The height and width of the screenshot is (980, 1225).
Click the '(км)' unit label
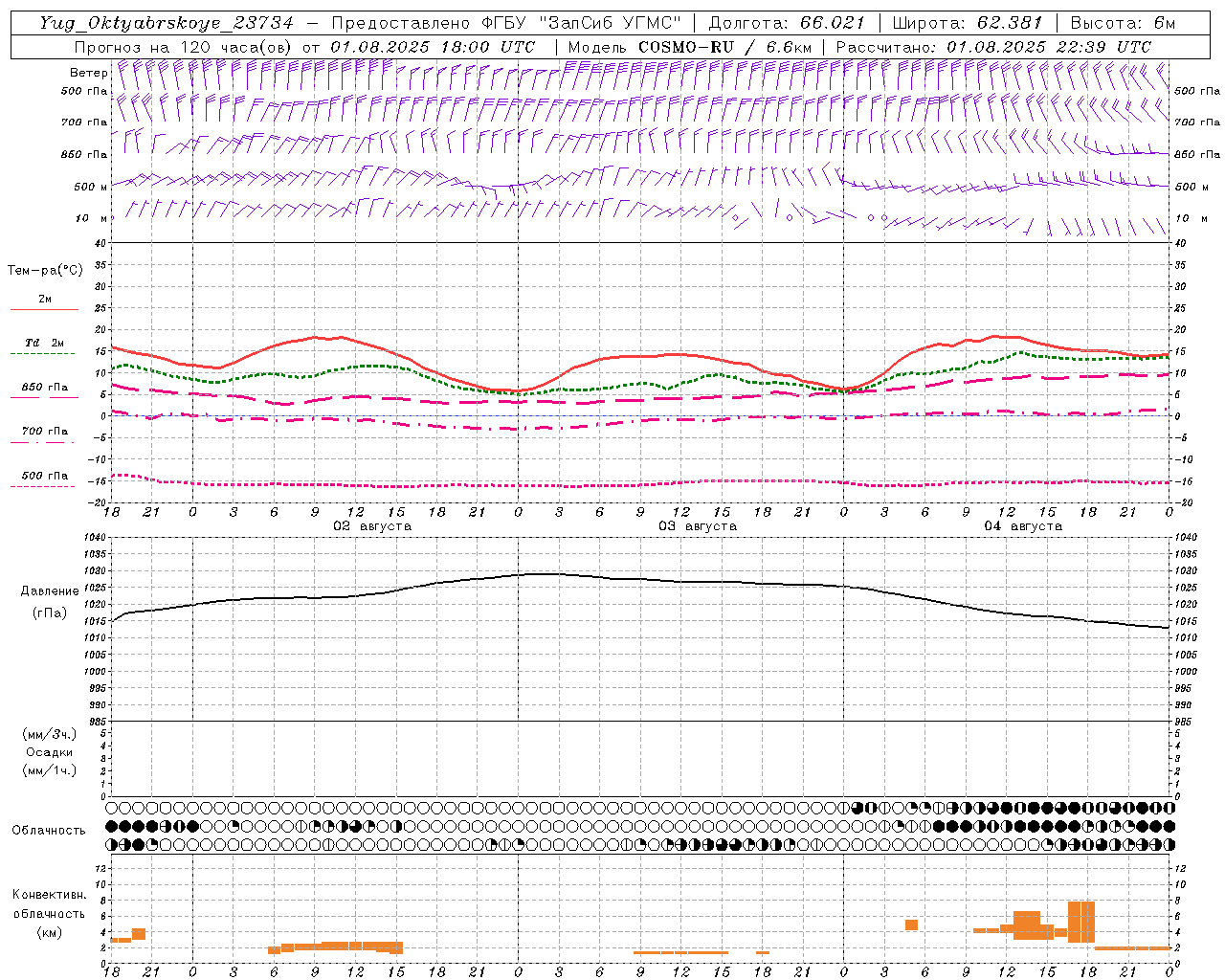point(50,932)
